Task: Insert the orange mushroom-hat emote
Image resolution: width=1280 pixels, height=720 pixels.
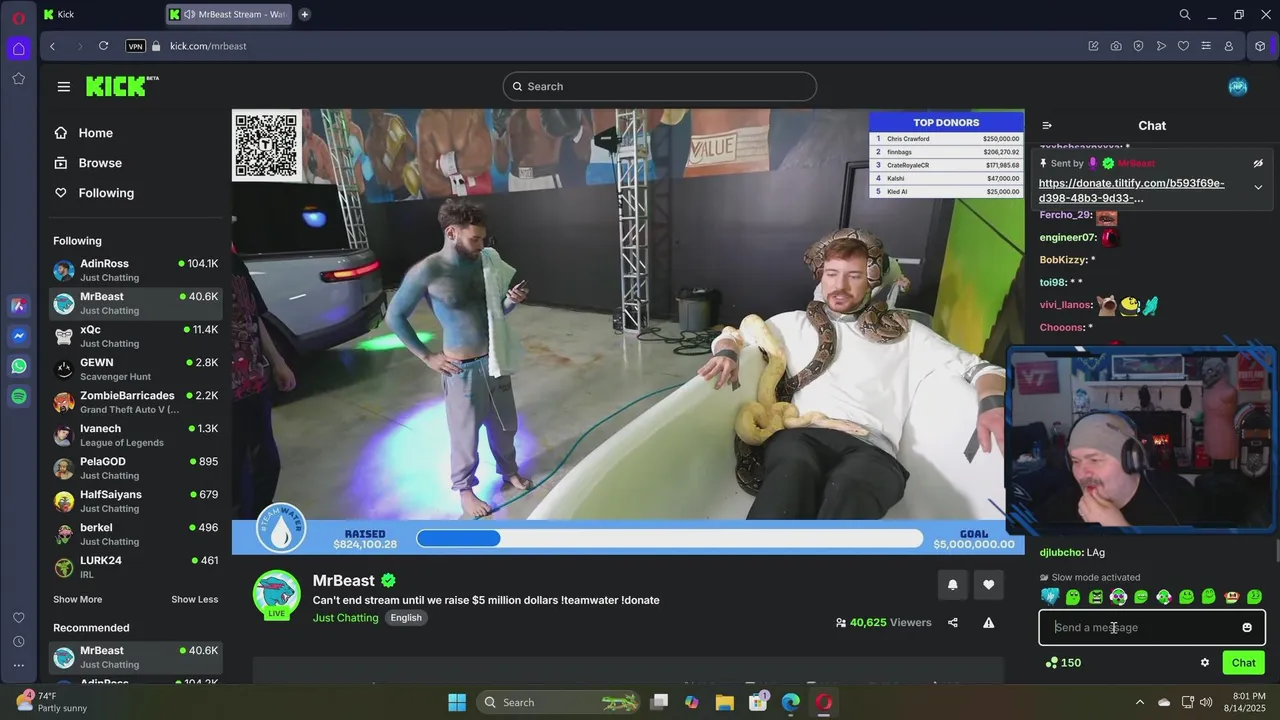Action: pos(1232,597)
